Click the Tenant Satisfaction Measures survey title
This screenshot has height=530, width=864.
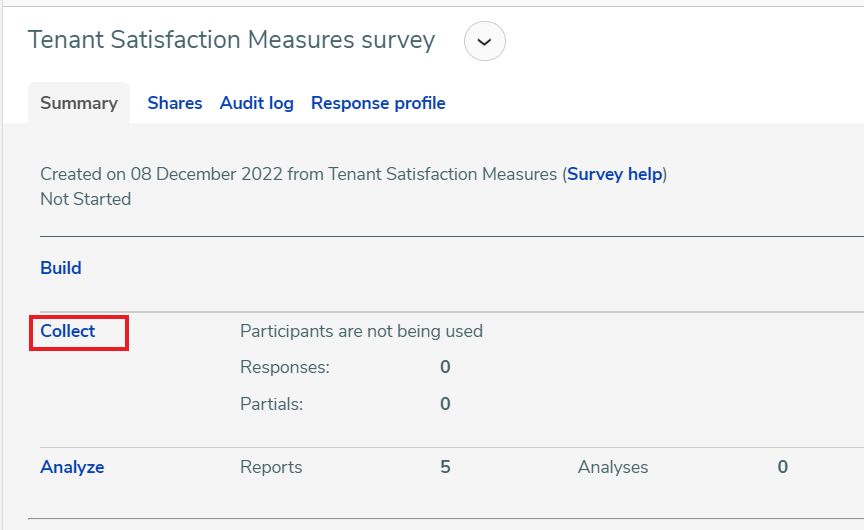[231, 40]
